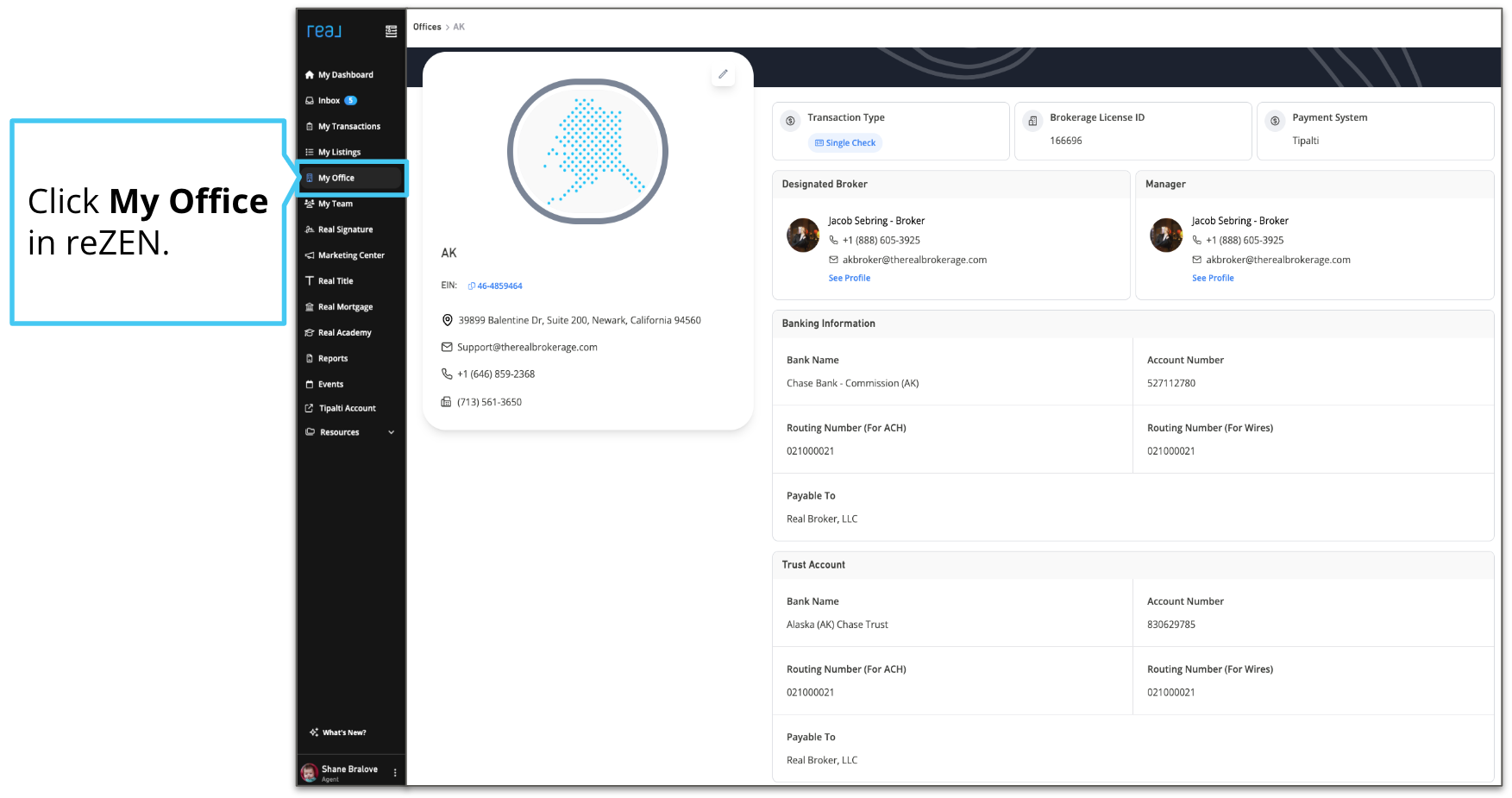
Task: Click Support@therealbrokerage.com email
Action: 527,348
